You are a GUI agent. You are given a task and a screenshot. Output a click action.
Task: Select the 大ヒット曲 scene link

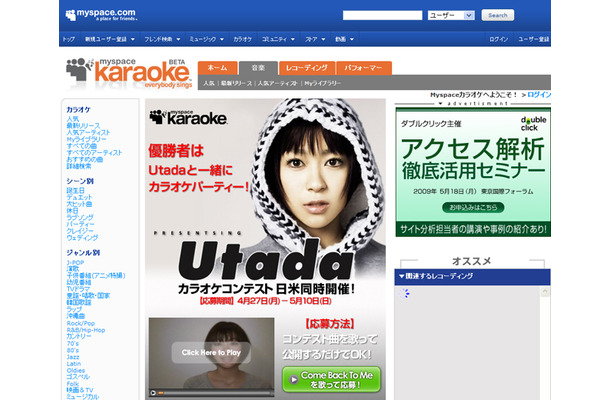79,204
